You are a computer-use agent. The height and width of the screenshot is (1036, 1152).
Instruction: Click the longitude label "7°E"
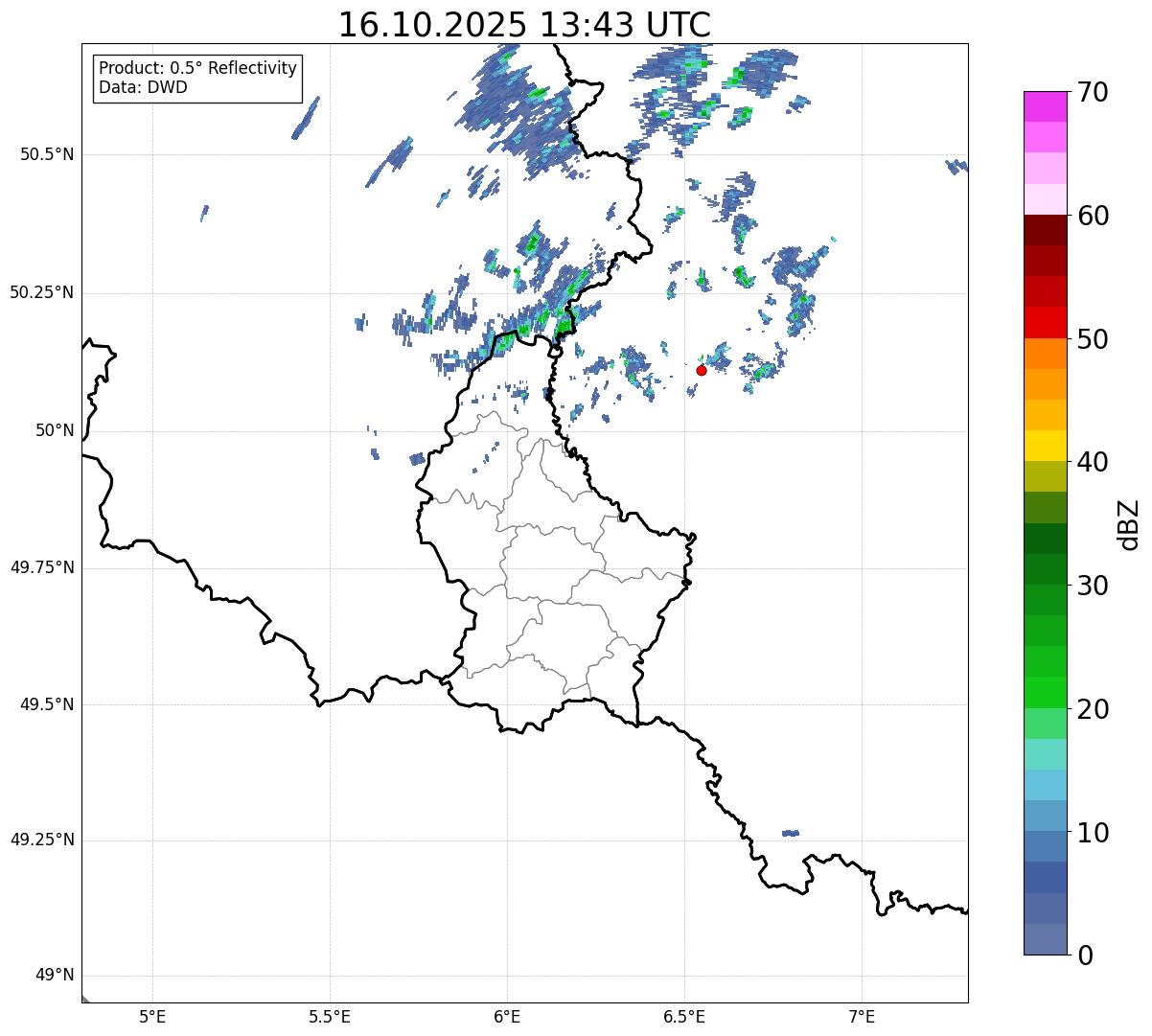pyautogui.click(x=862, y=1016)
